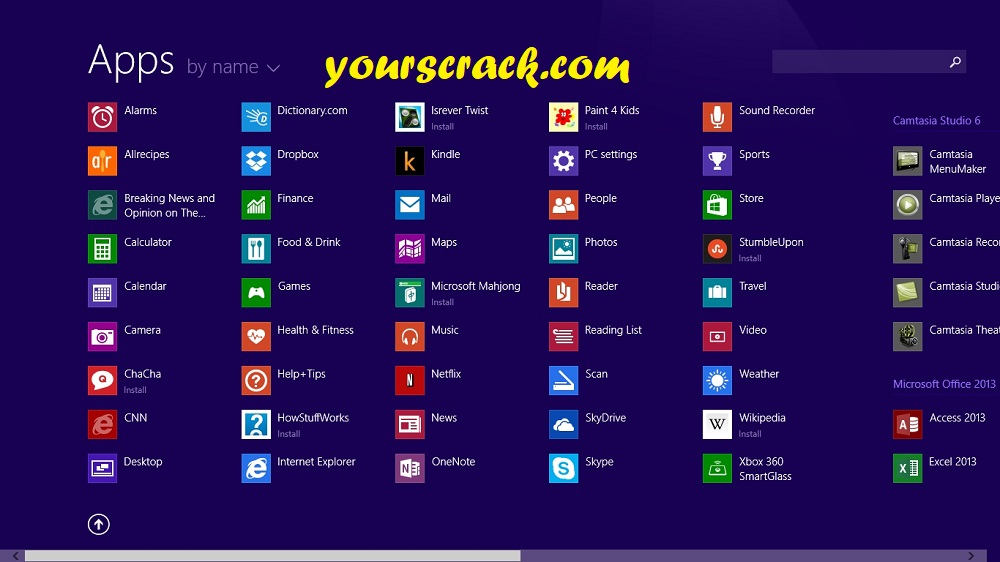Screen dimensions: 1000x562
Task: Open the Finance app icon
Action: click(256, 205)
